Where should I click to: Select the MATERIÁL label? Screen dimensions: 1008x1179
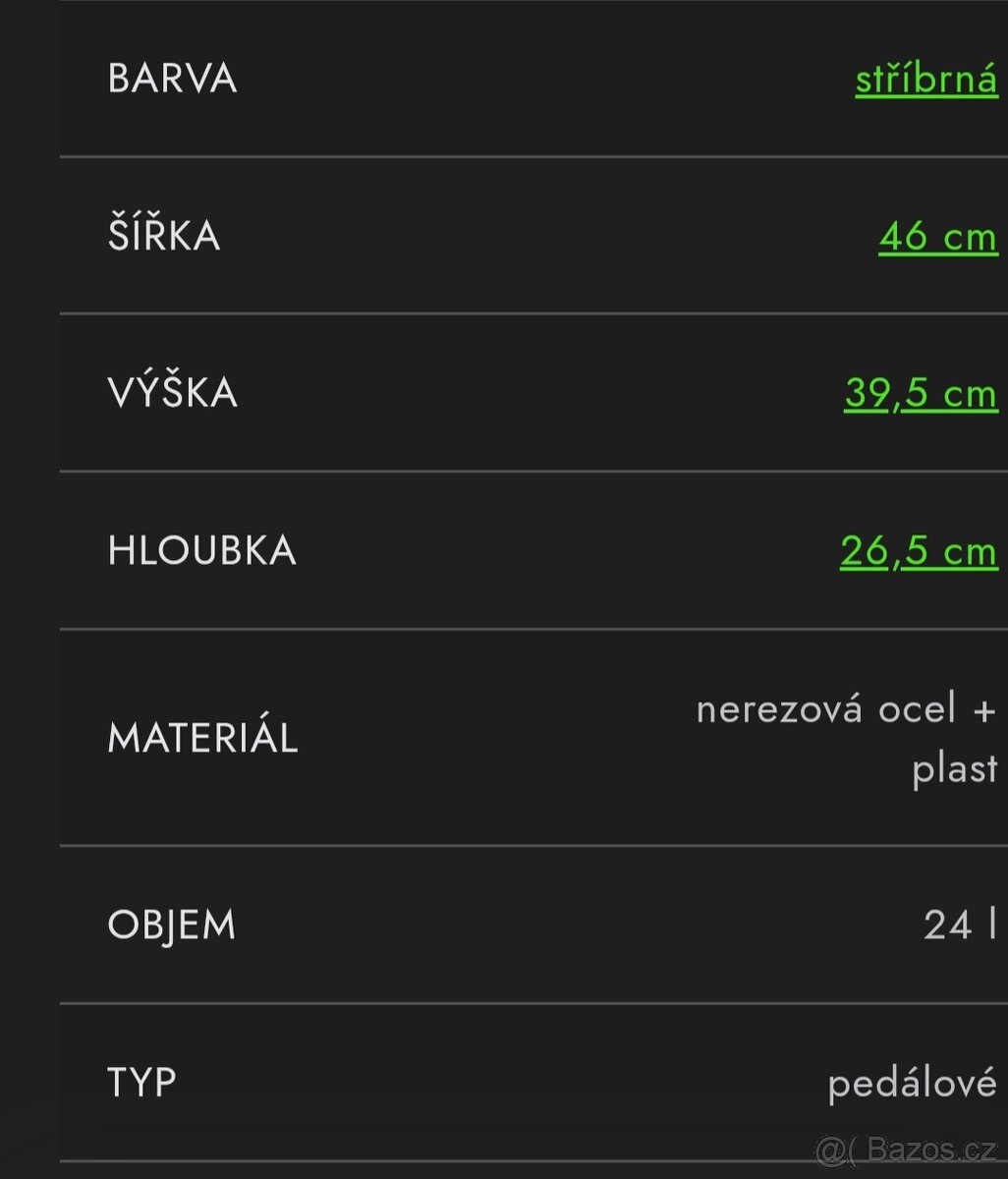pos(202,738)
